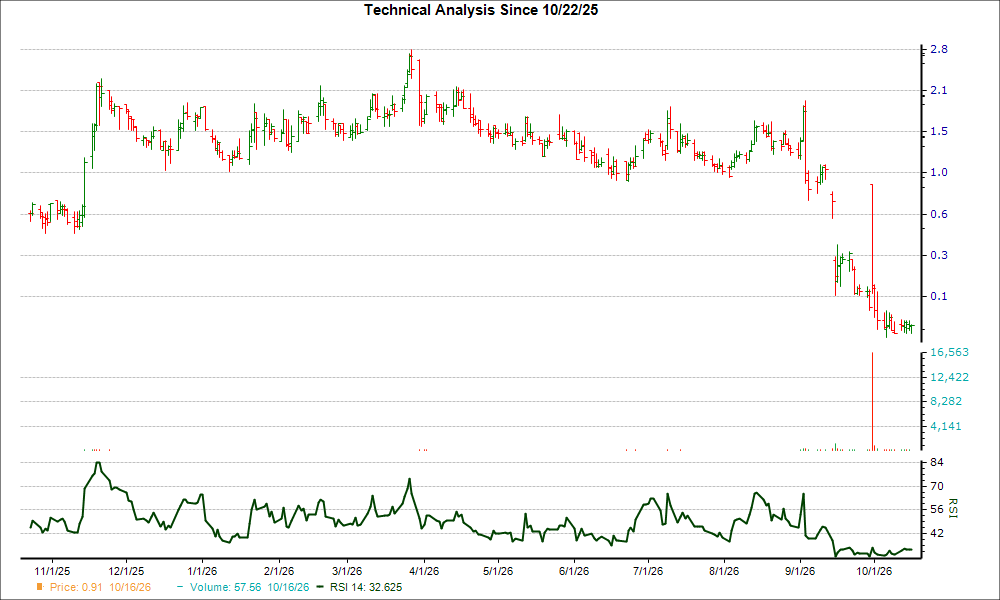Click the 11/1/25 date label
Viewport: 1000px width, 600px height.
coord(52,571)
